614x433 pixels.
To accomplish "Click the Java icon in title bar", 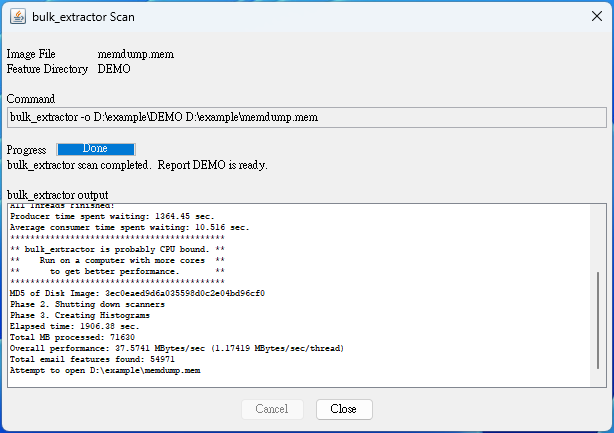I will (18, 17).
